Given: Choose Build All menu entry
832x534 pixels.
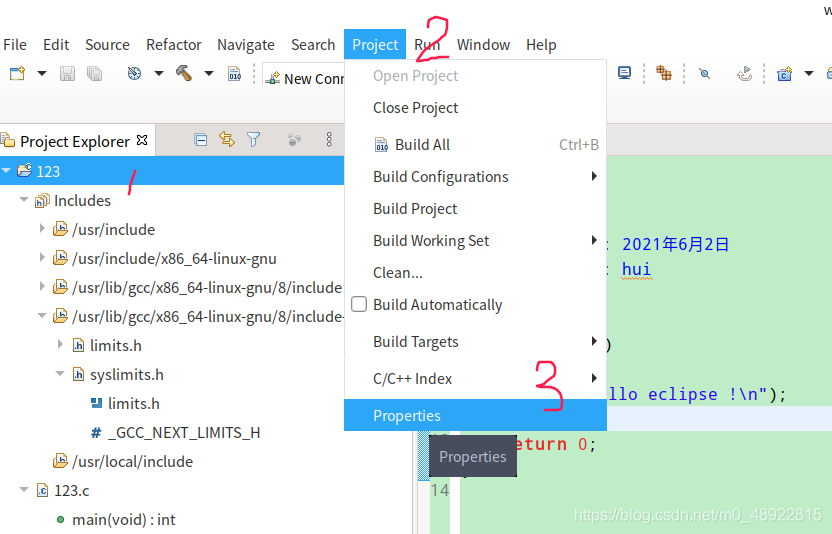Looking at the screenshot, I should click(475, 145).
